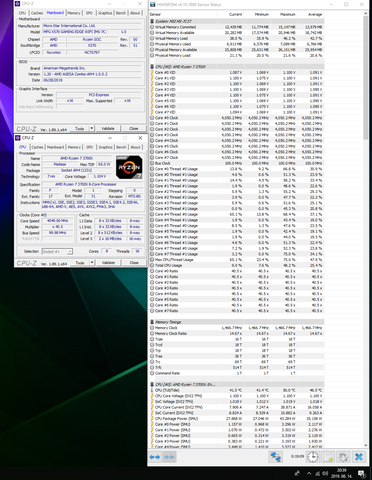Select Caches tab in lower CPU-Z window
Screen dimensions: 372x480
(37, 147)
